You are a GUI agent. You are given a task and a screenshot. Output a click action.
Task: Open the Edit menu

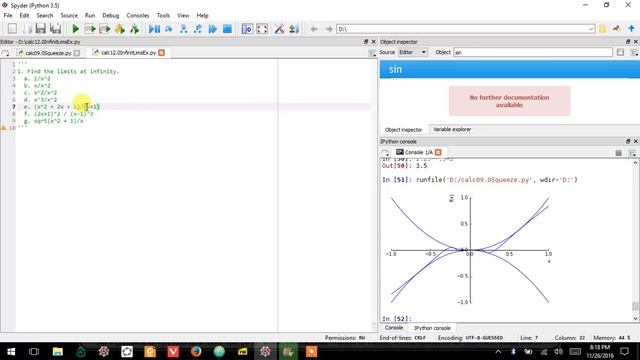pyautogui.click(x=24, y=16)
